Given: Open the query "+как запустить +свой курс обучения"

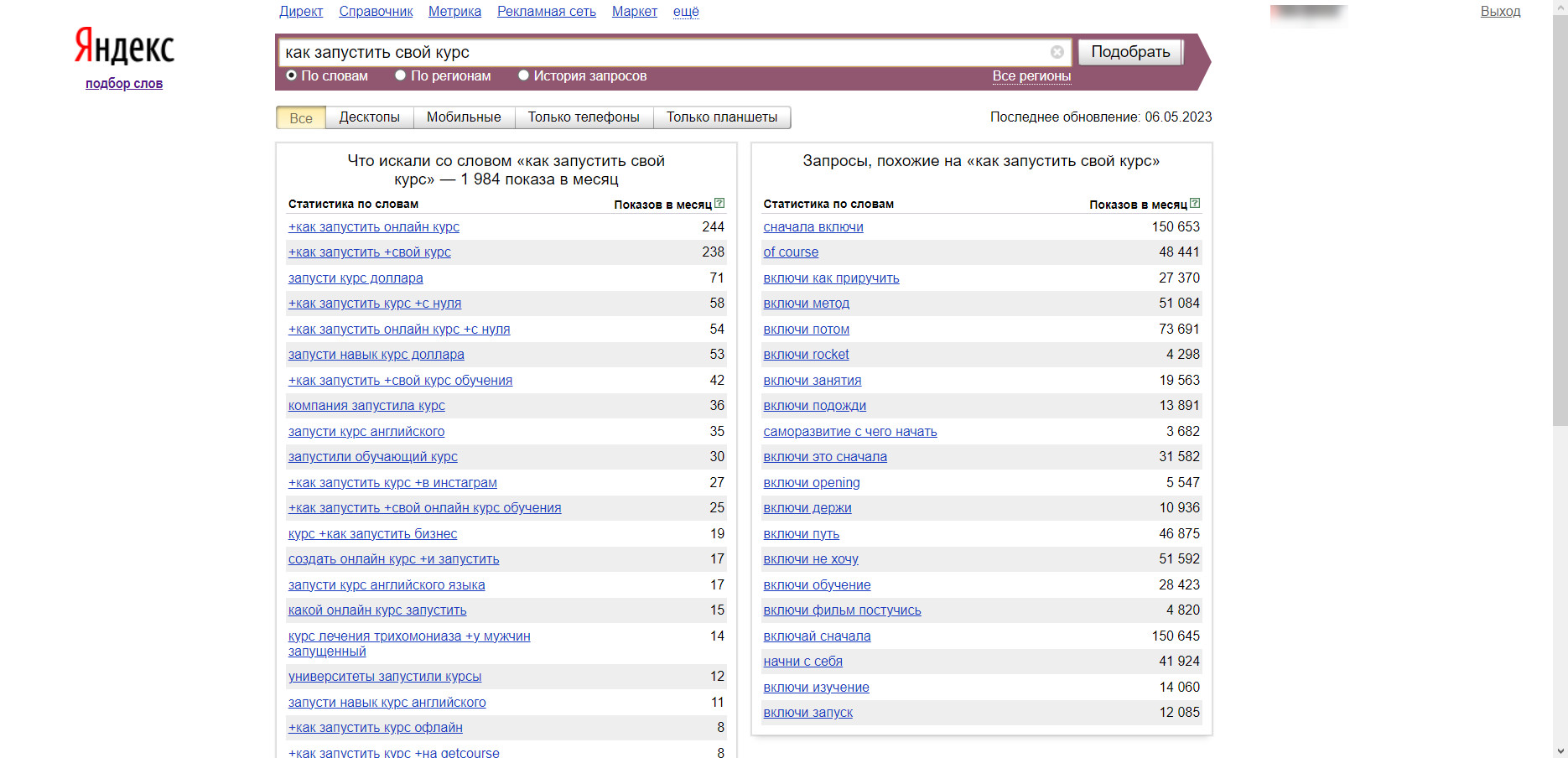Looking at the screenshot, I should 401,381.
